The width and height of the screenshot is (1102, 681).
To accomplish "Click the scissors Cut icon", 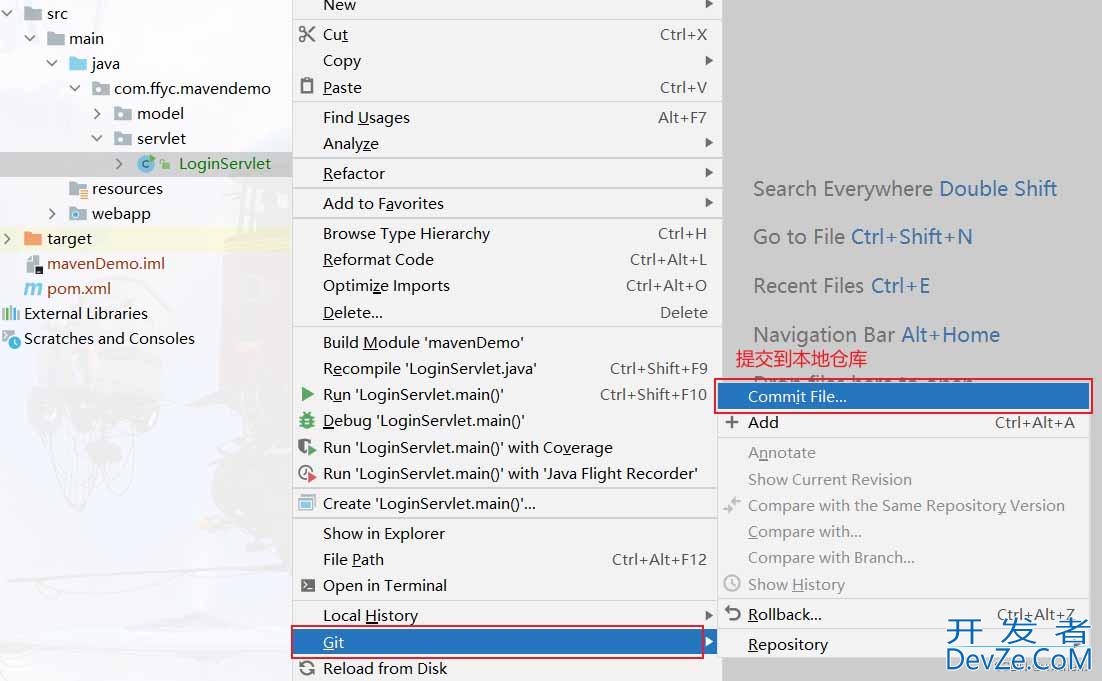I will pyautogui.click(x=307, y=34).
